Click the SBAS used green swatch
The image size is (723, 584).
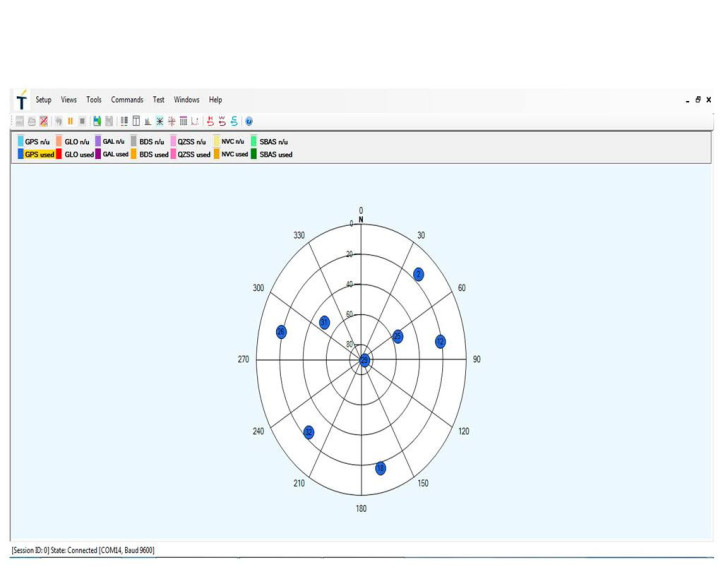pos(254,155)
